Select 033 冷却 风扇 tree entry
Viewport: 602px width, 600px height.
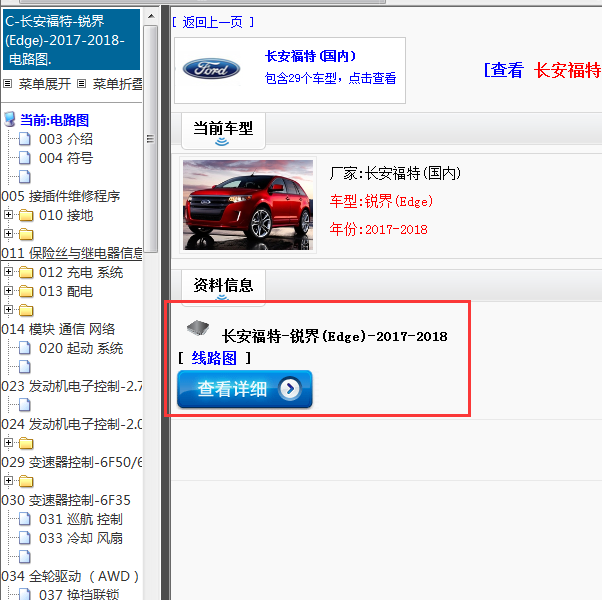[81, 538]
